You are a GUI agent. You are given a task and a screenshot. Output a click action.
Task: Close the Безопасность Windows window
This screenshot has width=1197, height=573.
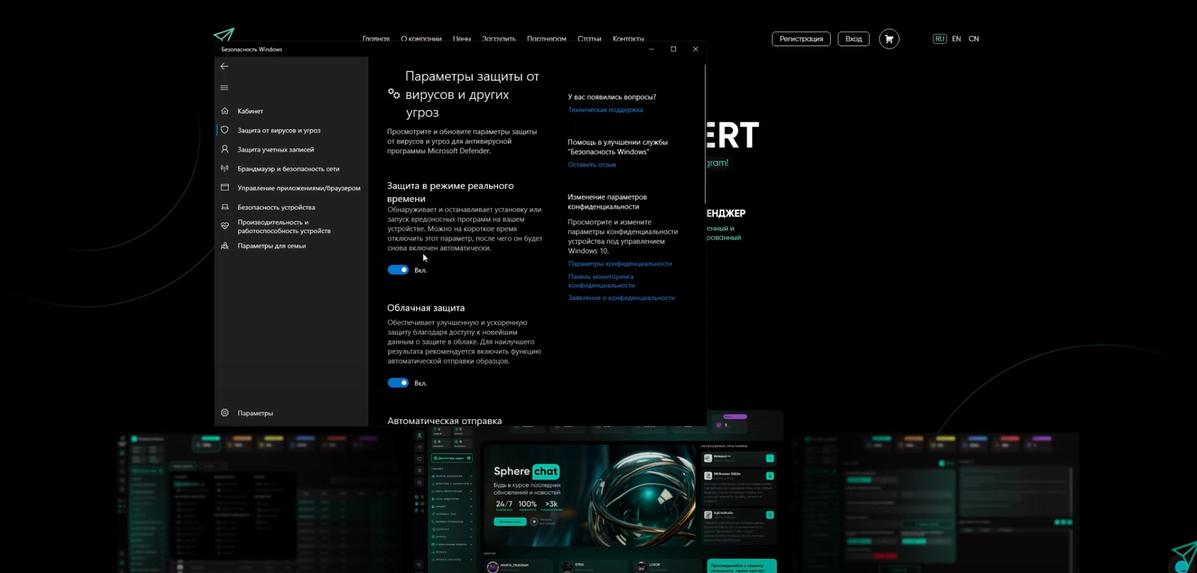[x=695, y=49]
